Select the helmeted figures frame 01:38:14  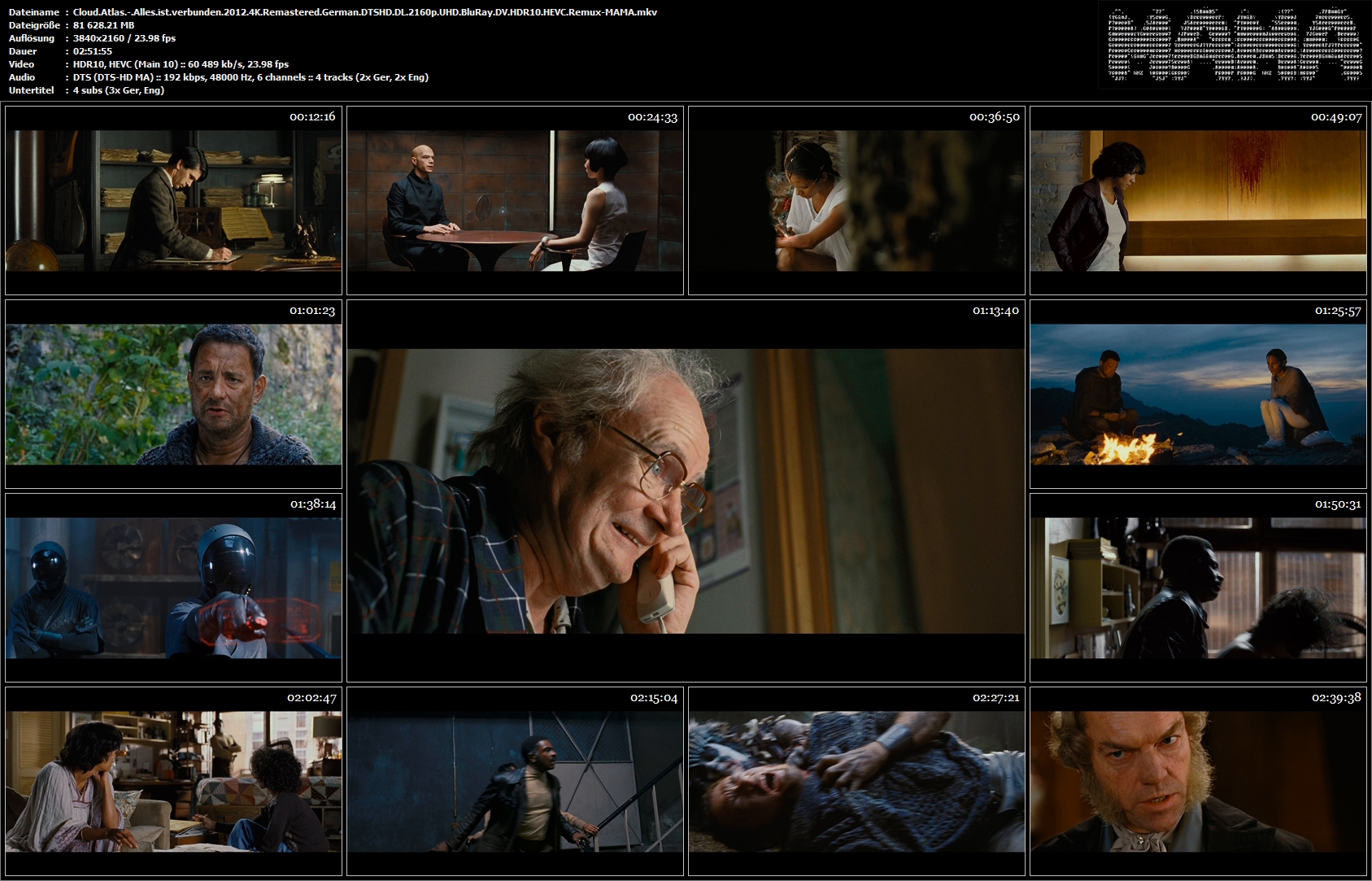pyautogui.click(x=173, y=587)
